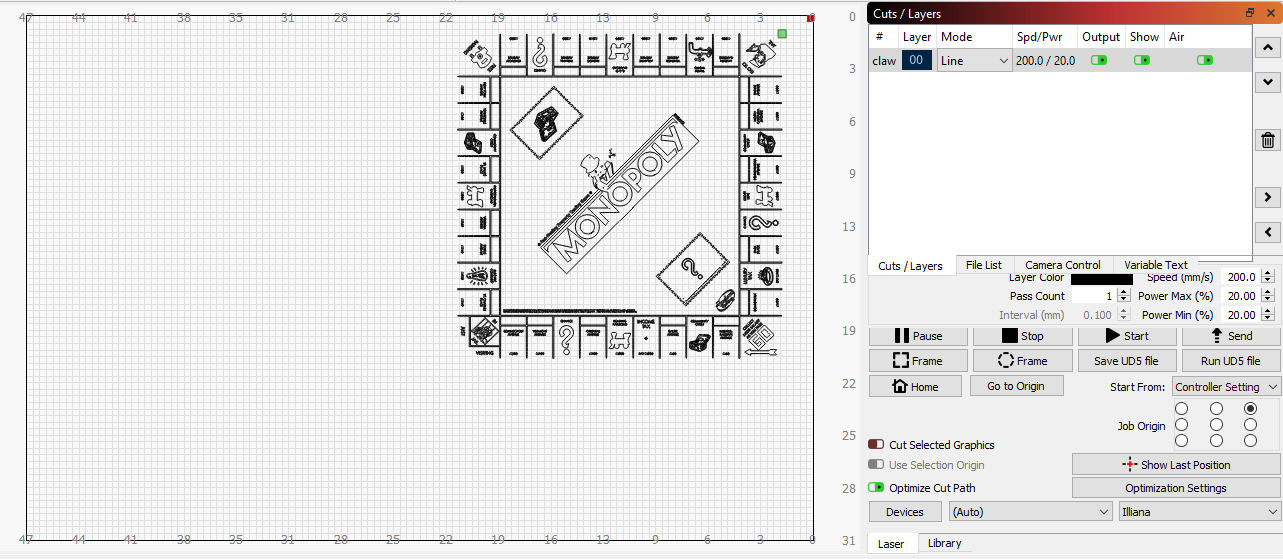Move the layer down with the down arrow

pyautogui.click(x=1268, y=82)
